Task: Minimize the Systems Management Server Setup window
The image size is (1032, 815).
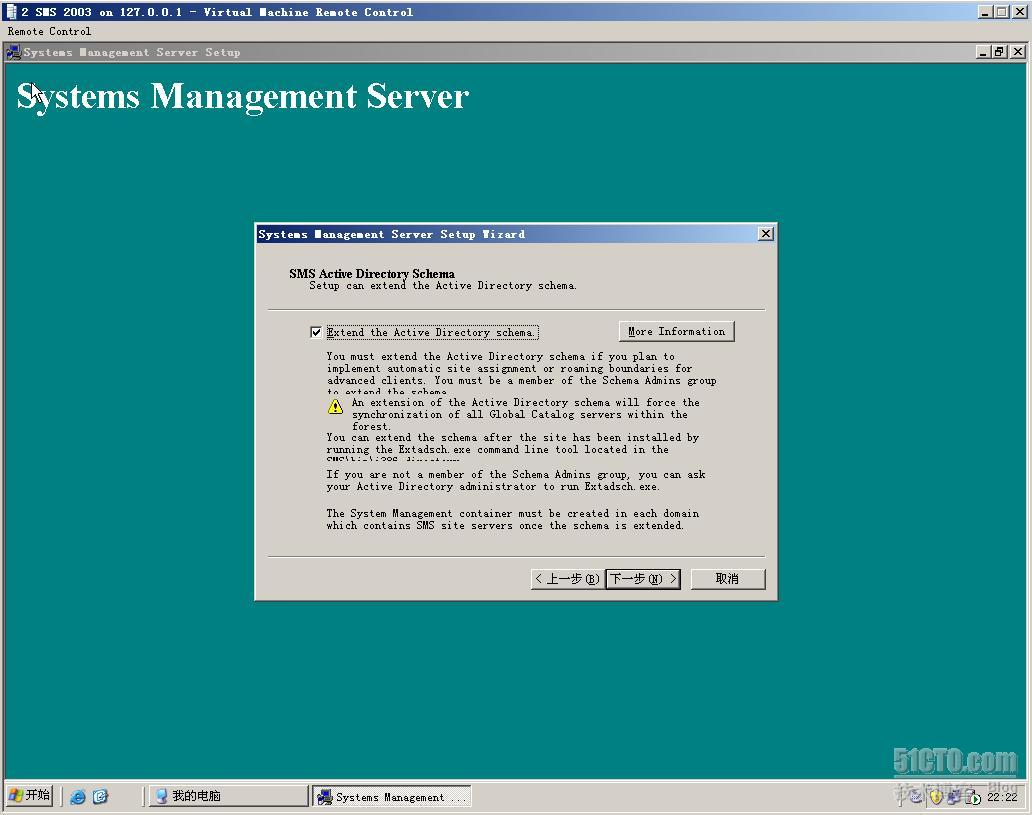Action: point(983,51)
